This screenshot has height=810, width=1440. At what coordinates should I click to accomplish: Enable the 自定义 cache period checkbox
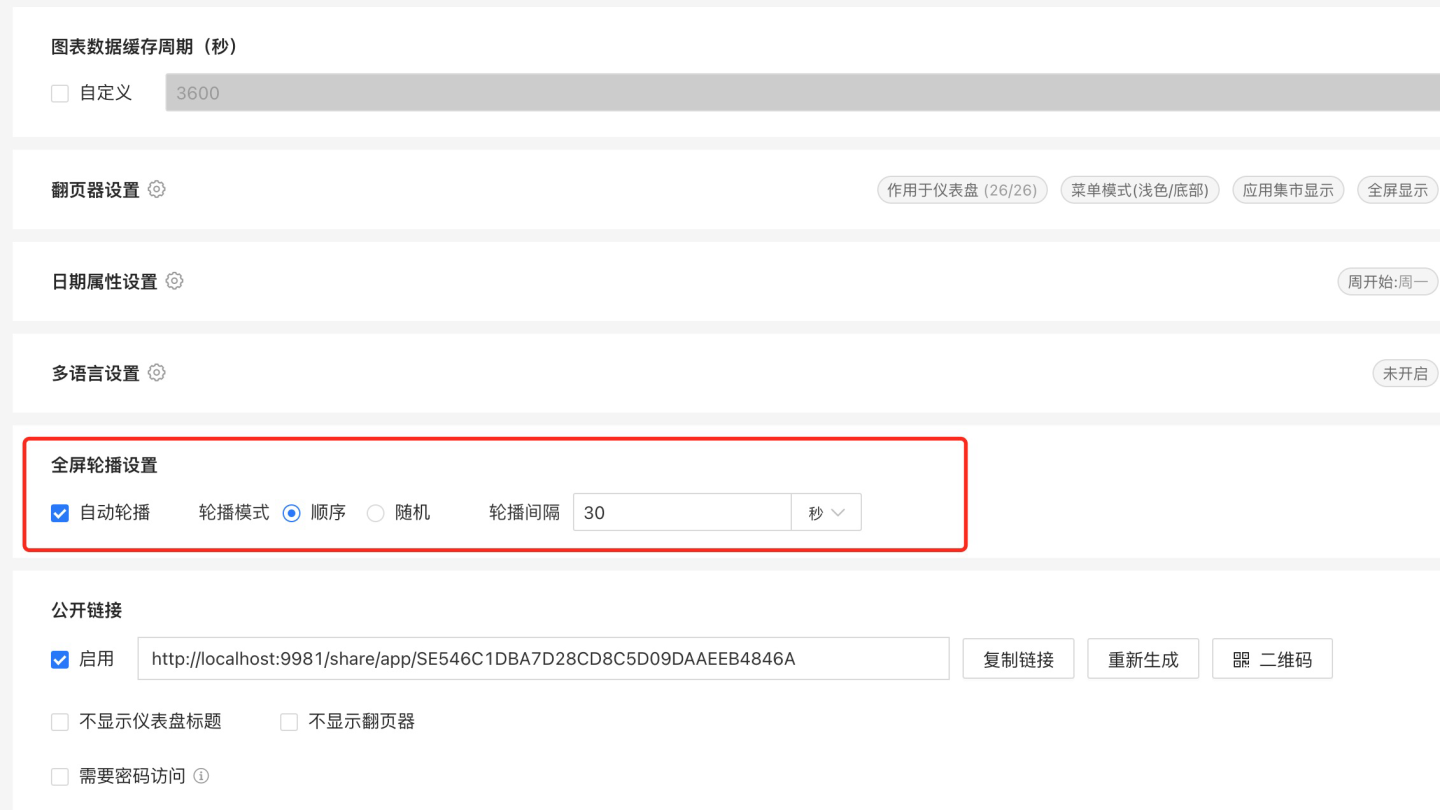(x=60, y=93)
